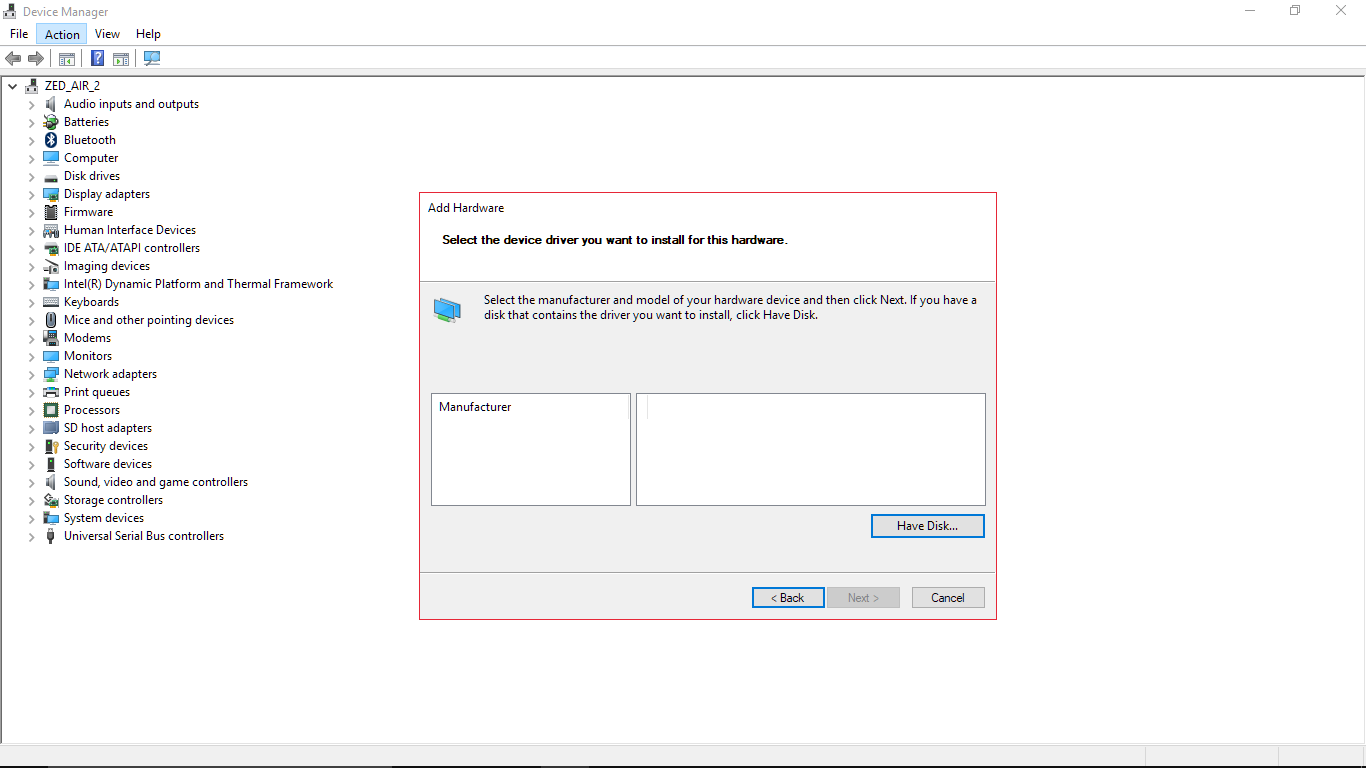This screenshot has height=768, width=1366.
Task: Click the Manufacturer column header
Action: (475, 407)
